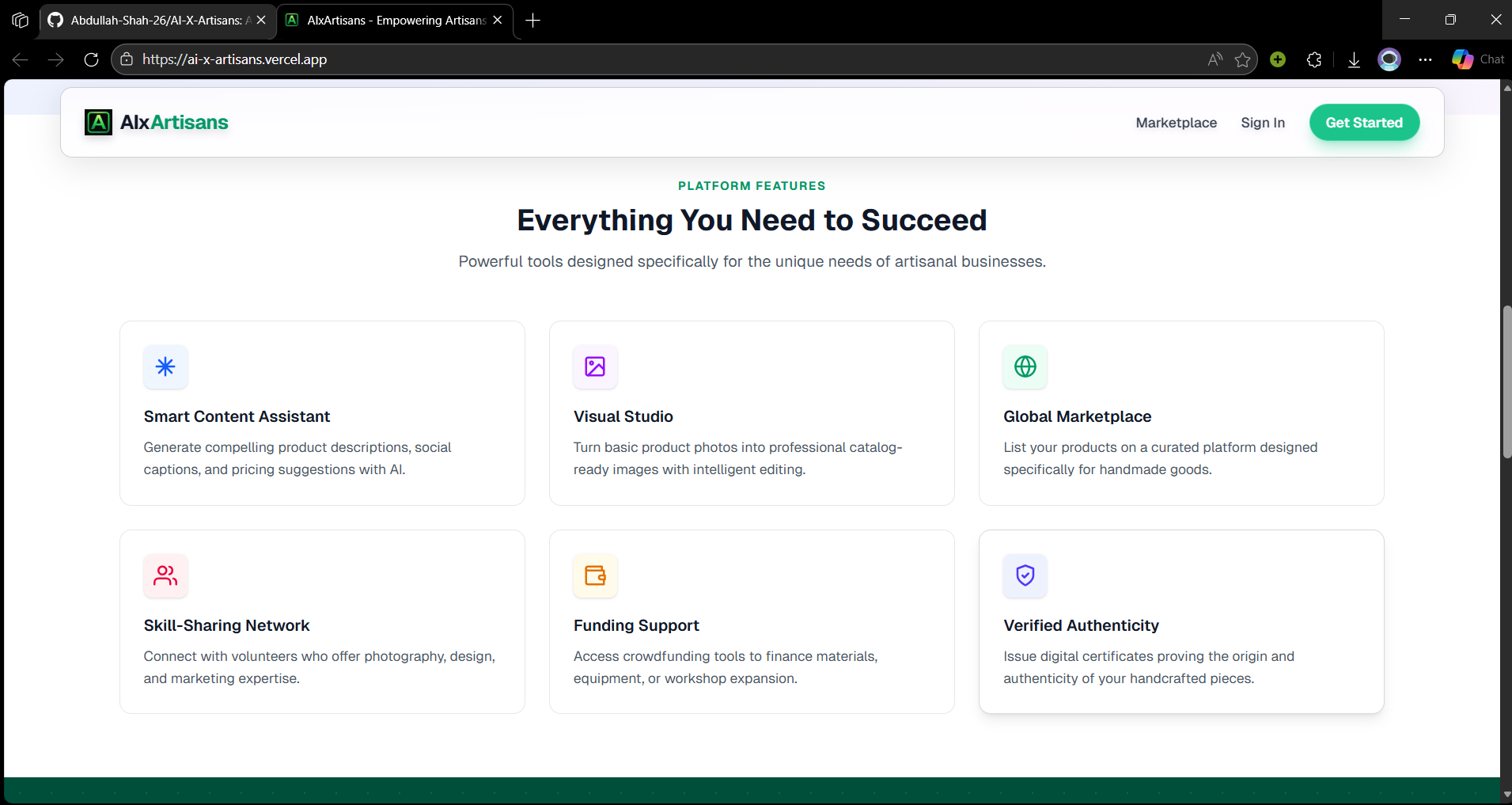Open the Extensions puzzle icon
Screen dimensions: 1512x805
coord(1314,59)
